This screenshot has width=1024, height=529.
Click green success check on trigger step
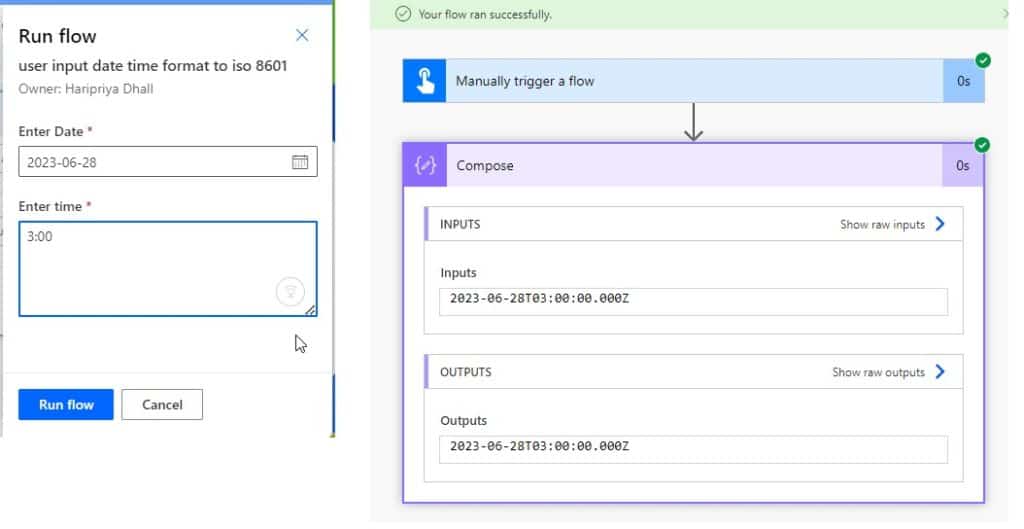tap(983, 60)
